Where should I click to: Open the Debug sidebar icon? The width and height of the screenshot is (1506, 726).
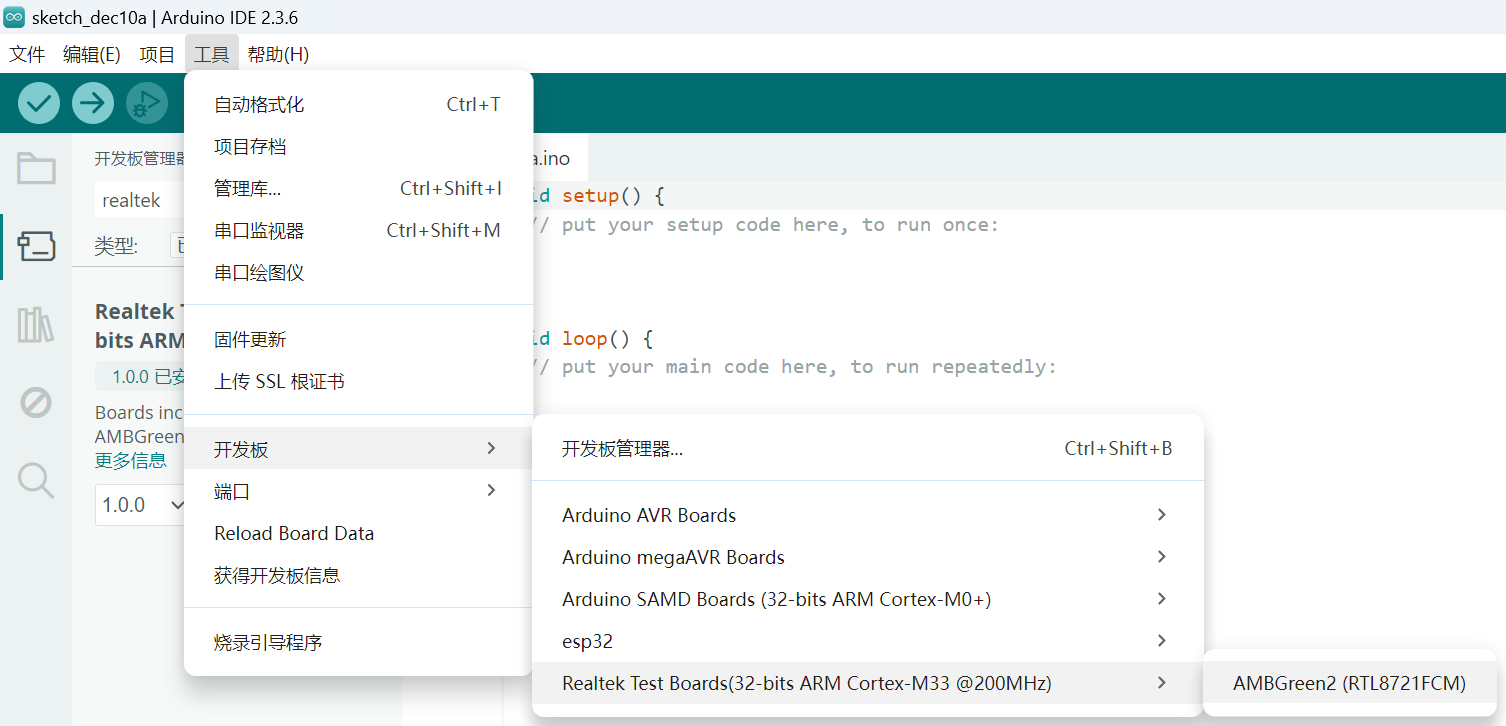(x=36, y=403)
